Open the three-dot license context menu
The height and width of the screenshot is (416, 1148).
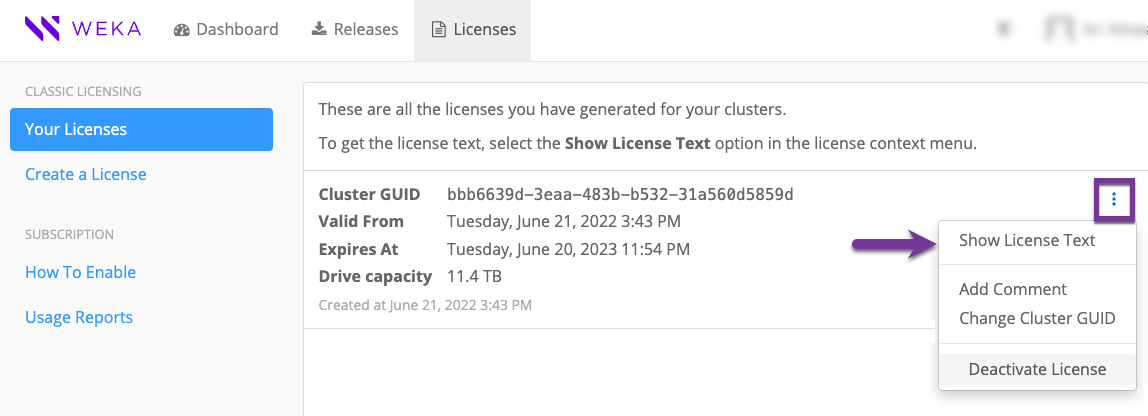point(1113,200)
